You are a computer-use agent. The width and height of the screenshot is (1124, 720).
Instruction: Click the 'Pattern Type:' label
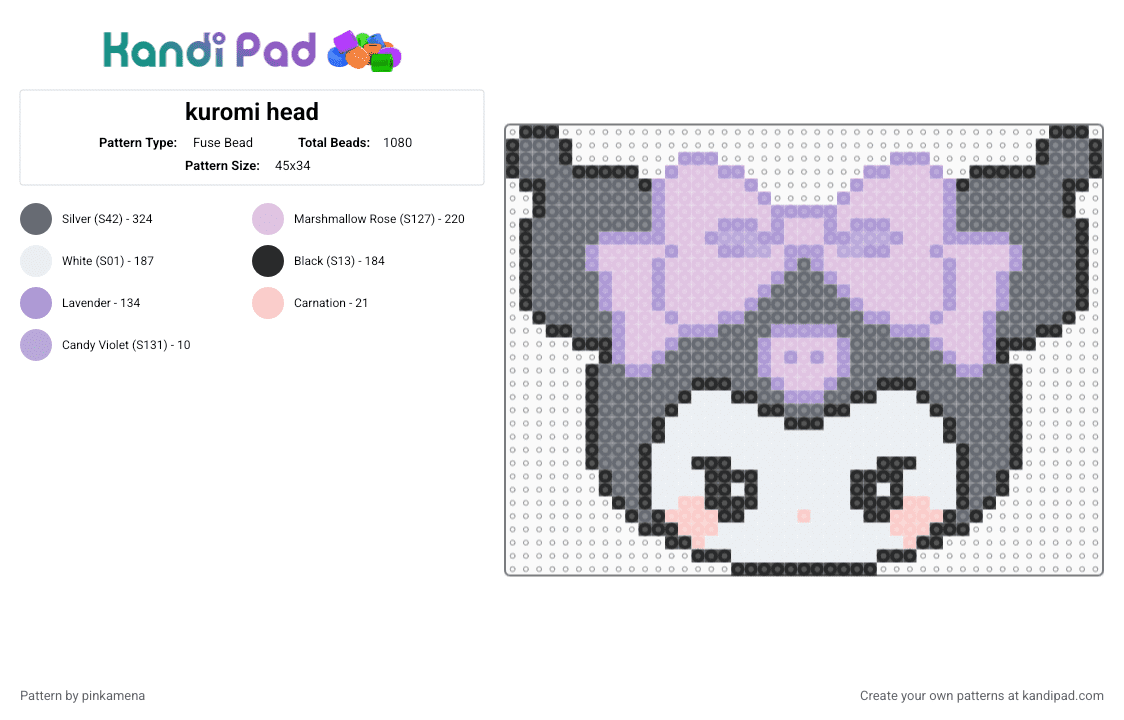point(138,143)
